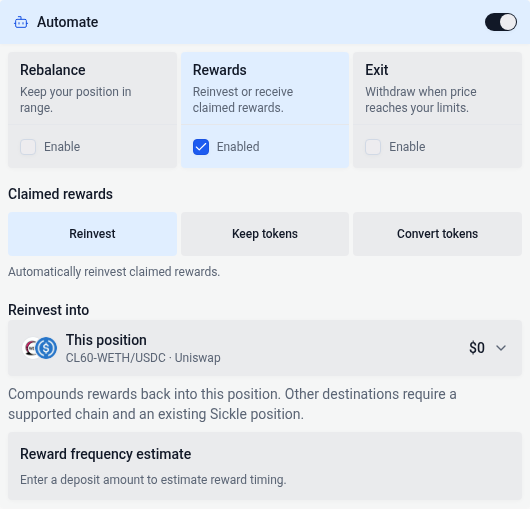Click the Automate header title
530x509 pixels.
[x=68, y=22]
